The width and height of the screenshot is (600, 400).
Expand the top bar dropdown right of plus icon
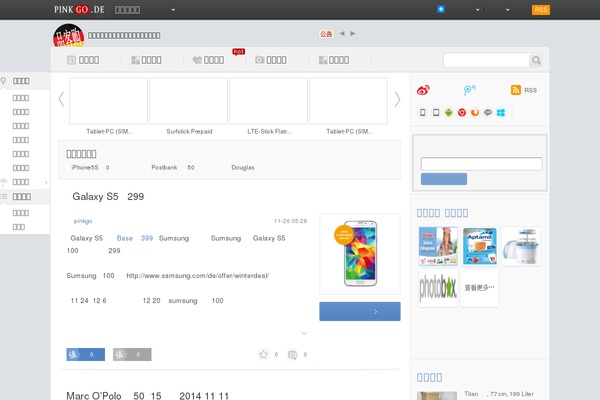[x=478, y=10]
